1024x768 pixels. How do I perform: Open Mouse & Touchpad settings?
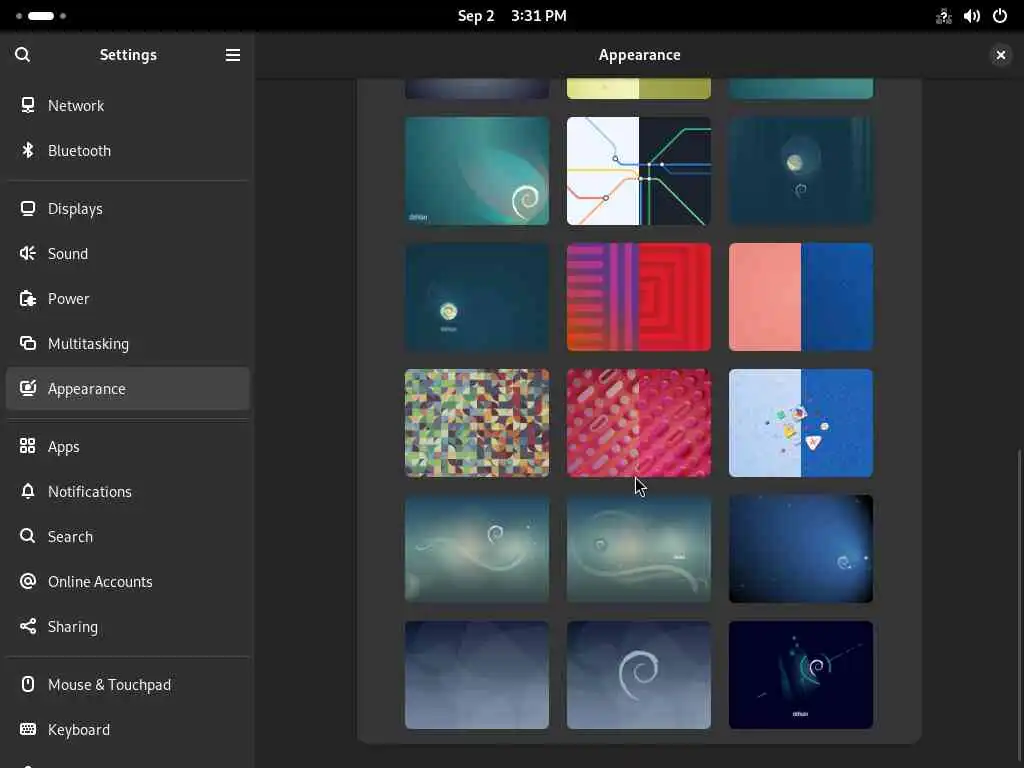(128, 684)
